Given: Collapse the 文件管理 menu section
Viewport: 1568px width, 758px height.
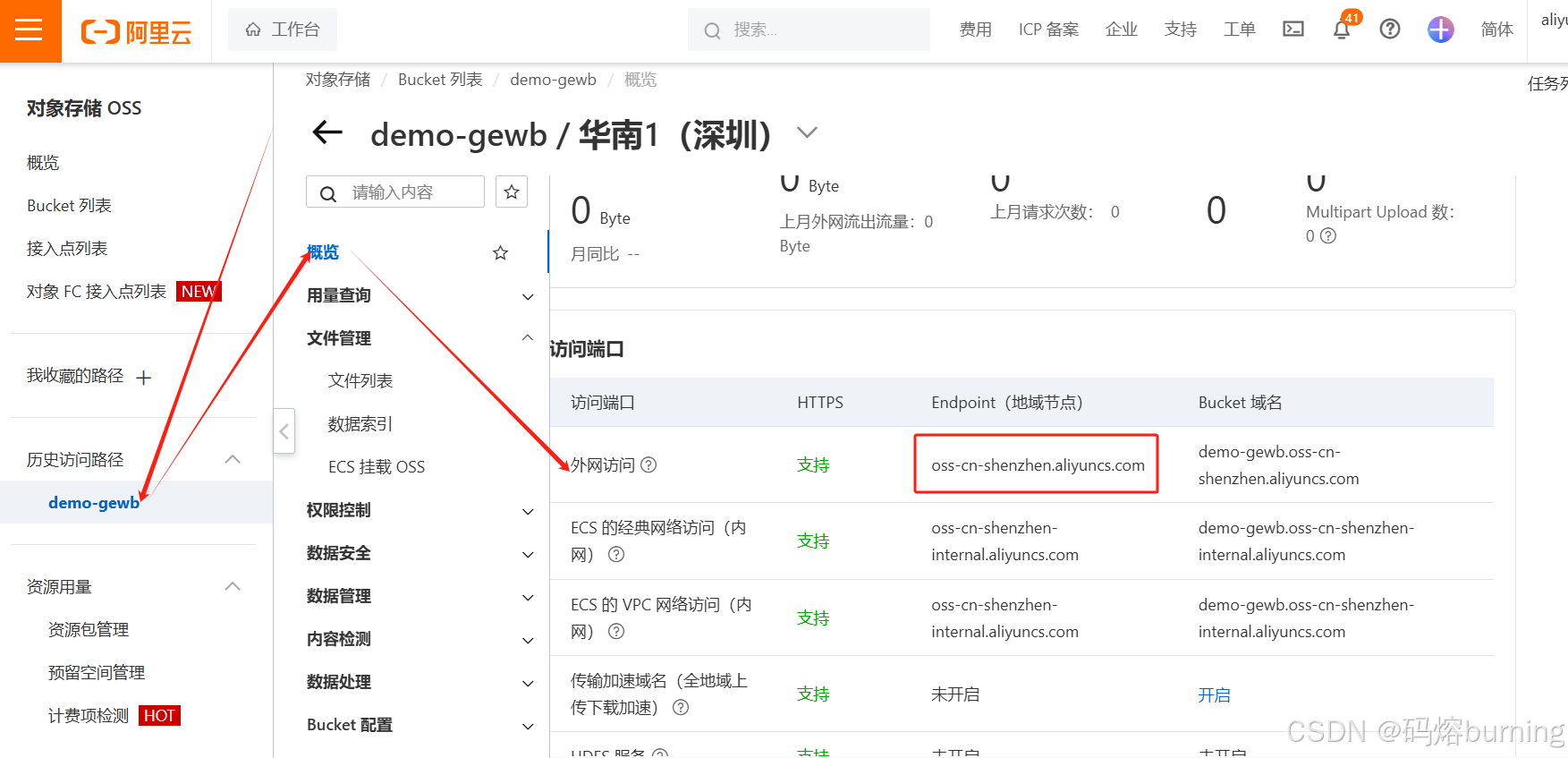Looking at the screenshot, I should (528, 338).
